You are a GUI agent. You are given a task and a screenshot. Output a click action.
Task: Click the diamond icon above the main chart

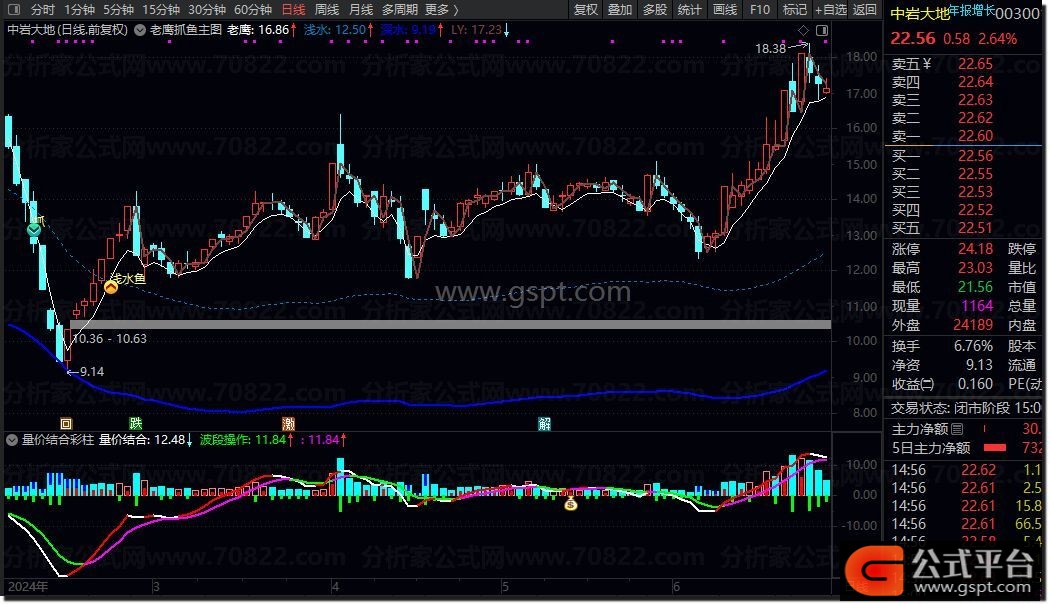(x=804, y=30)
